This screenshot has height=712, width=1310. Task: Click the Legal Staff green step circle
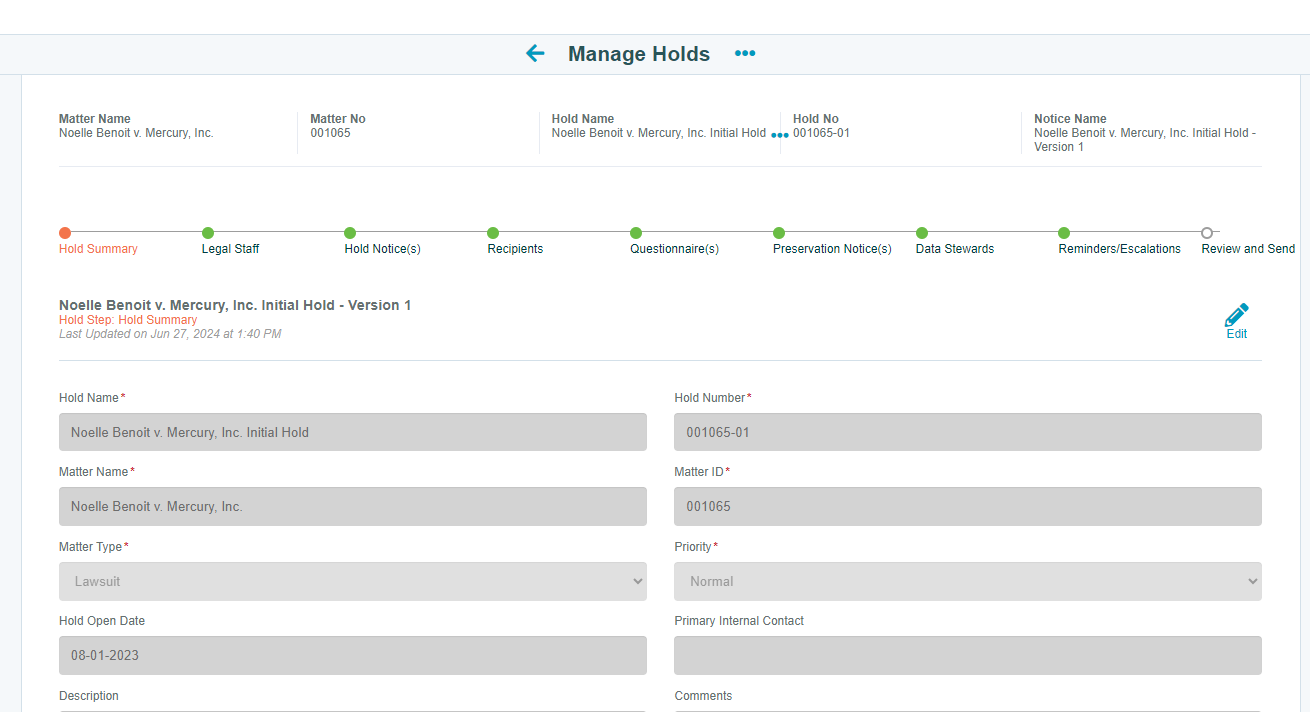pos(208,230)
